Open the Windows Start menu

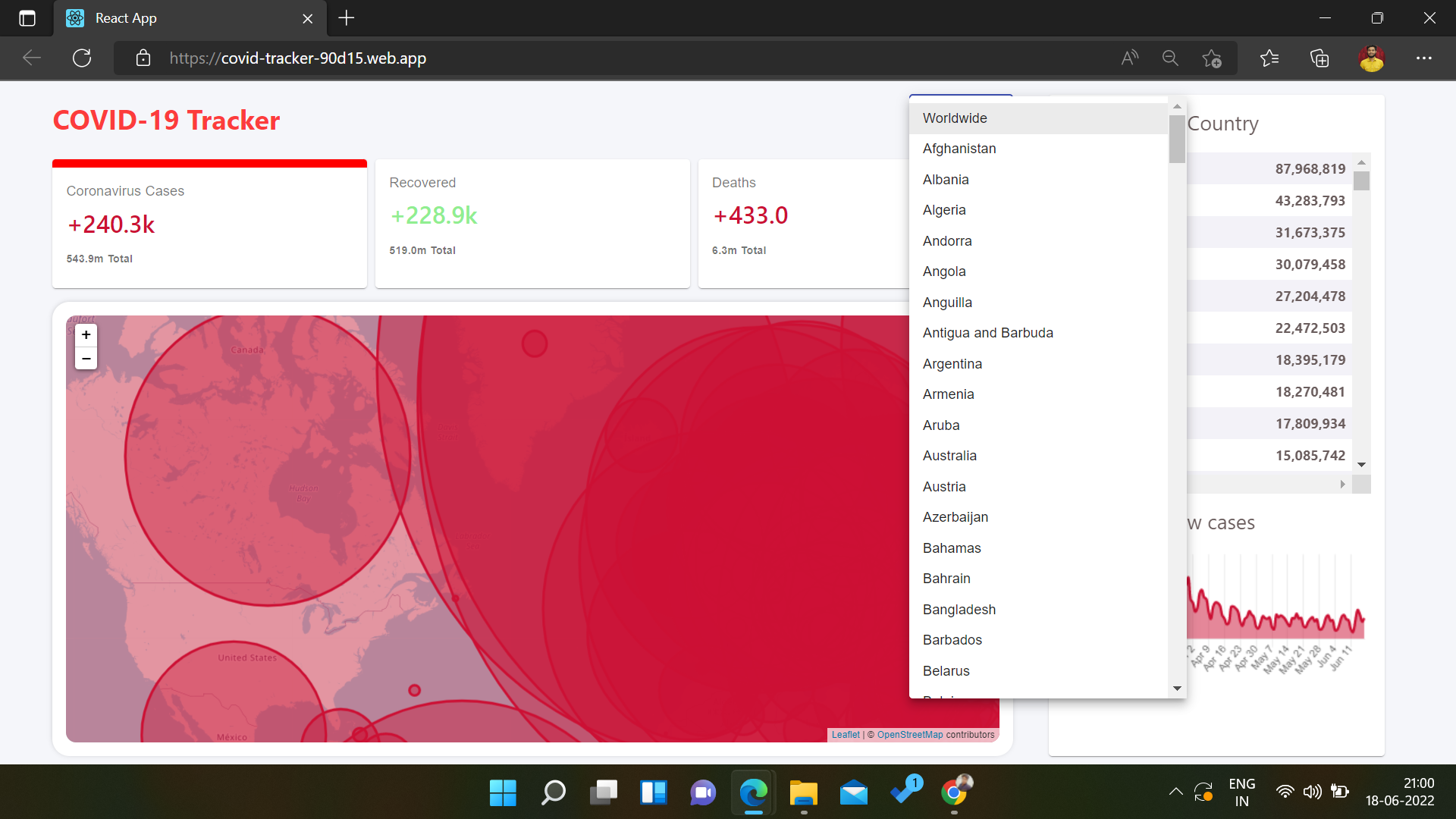tap(503, 793)
